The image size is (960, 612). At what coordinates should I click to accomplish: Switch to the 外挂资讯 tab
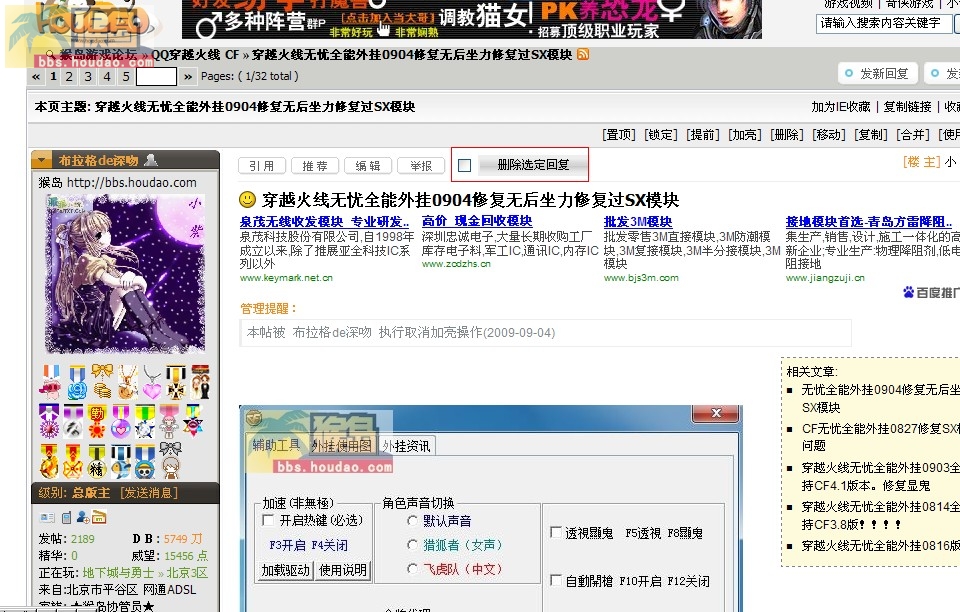[407, 446]
